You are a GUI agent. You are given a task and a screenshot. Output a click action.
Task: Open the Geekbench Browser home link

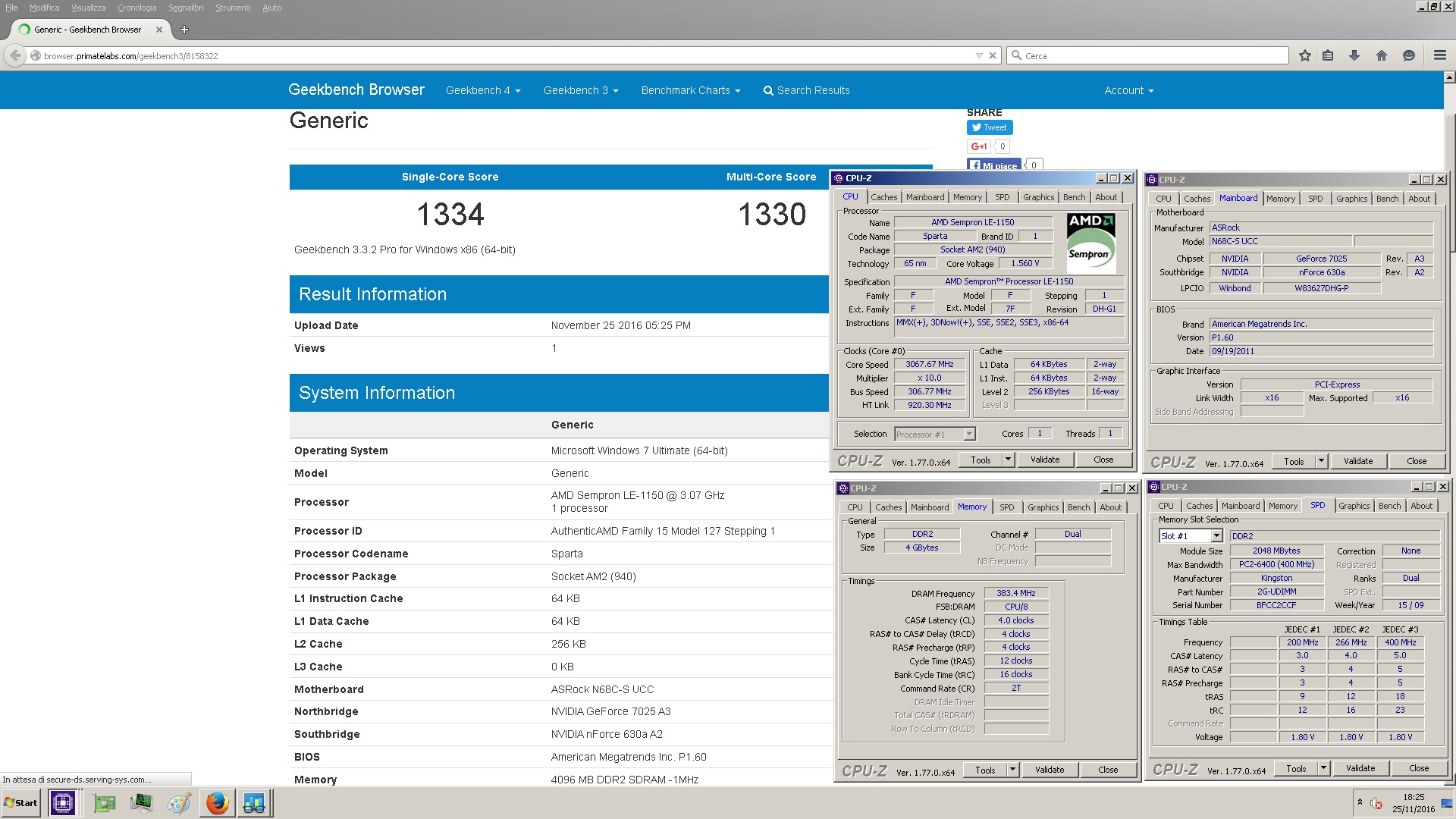coord(356,89)
